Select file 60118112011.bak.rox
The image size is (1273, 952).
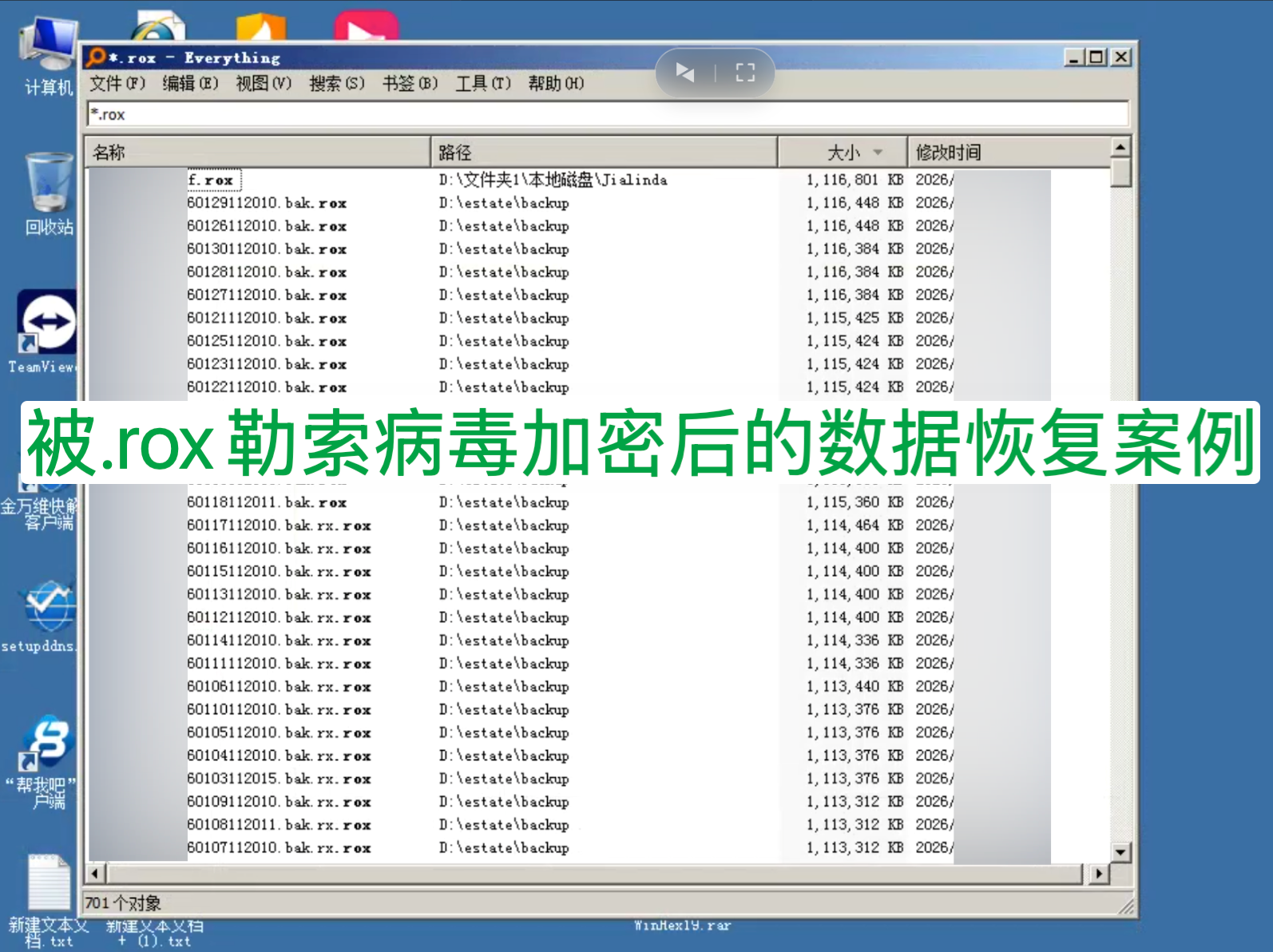[267, 502]
